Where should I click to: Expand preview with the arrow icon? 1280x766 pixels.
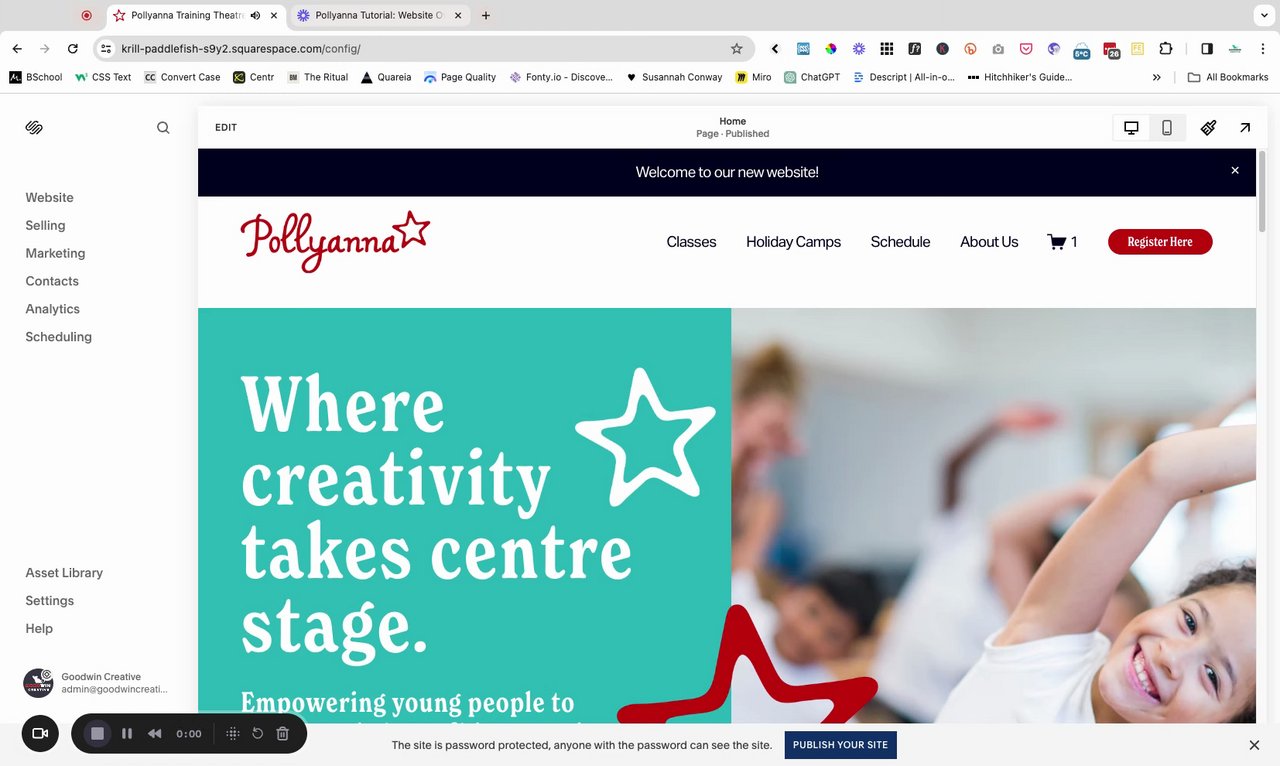tap(1245, 128)
